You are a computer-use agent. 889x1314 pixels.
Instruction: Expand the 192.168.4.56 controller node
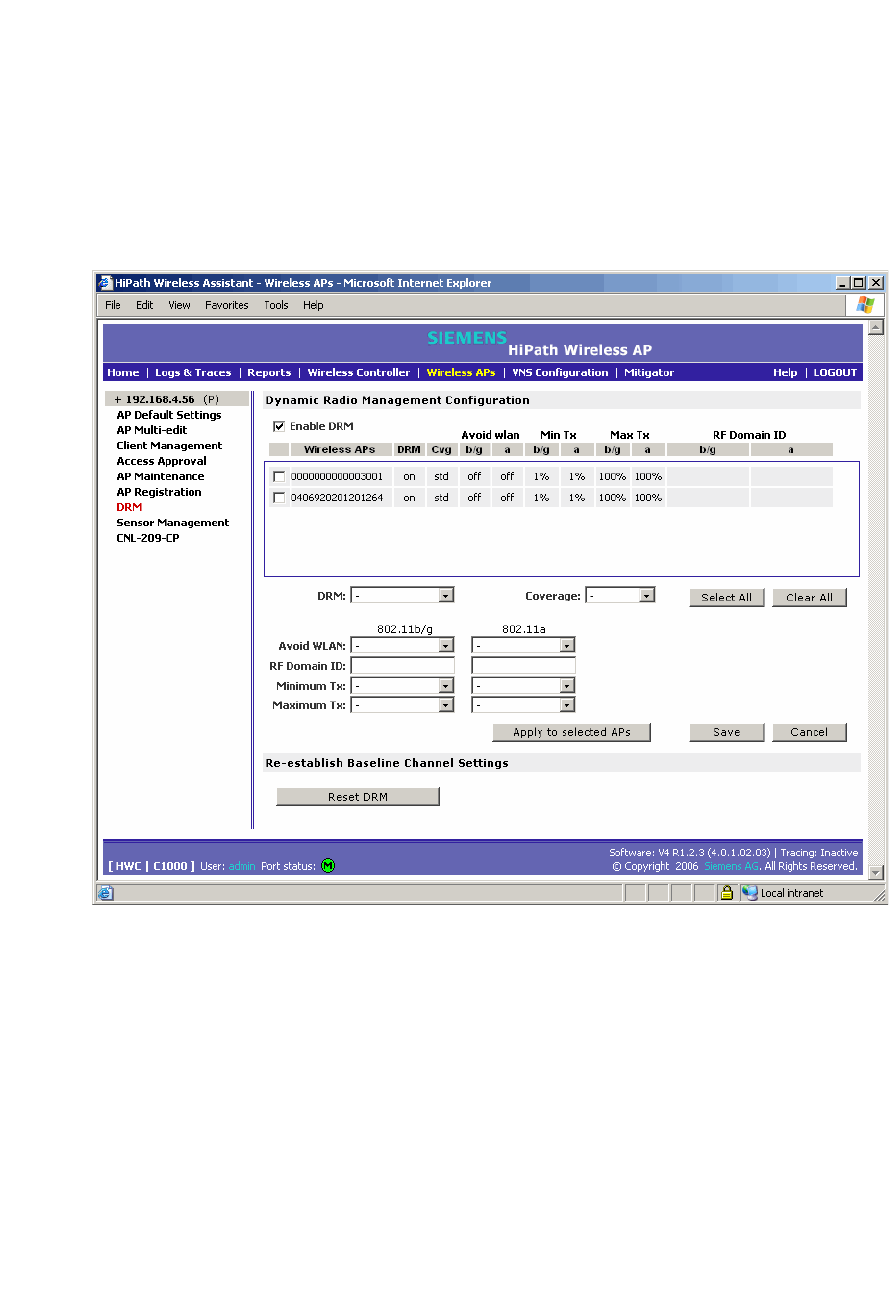(x=118, y=399)
